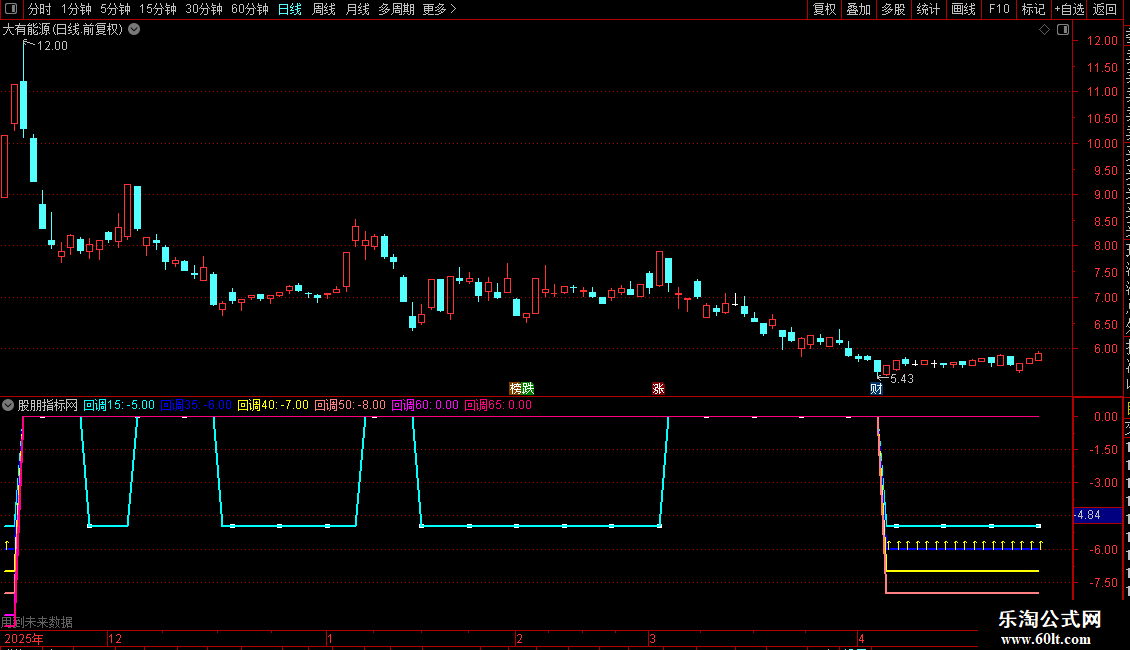Screen dimensions: 1130x650
Task: Click the 用到未来数据 warning text
Action: click(x=37, y=622)
